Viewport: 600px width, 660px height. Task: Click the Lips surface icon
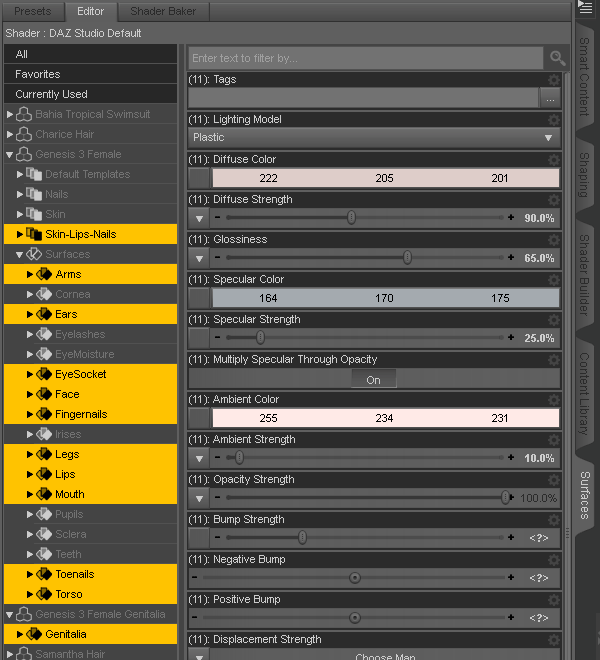[x=44, y=474]
